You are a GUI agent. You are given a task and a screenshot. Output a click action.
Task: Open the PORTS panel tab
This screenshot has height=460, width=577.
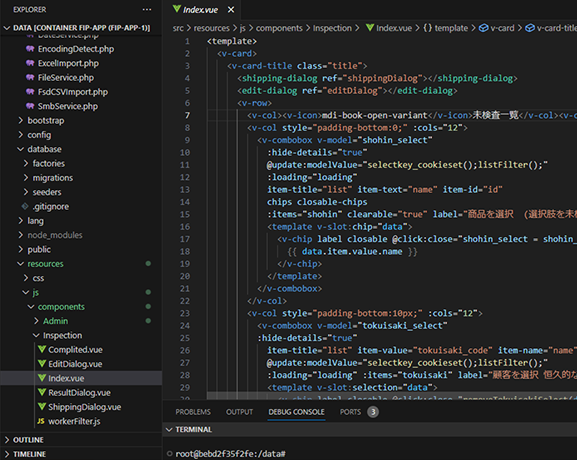tap(350, 411)
